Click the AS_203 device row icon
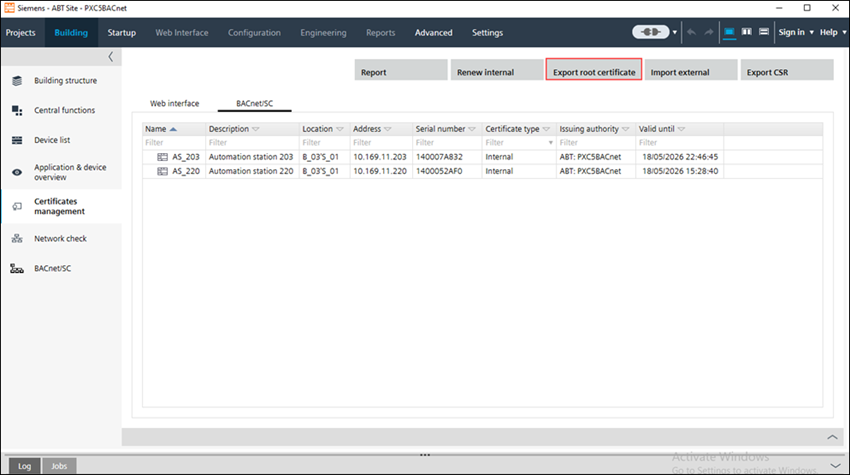The image size is (850, 475). coord(162,157)
